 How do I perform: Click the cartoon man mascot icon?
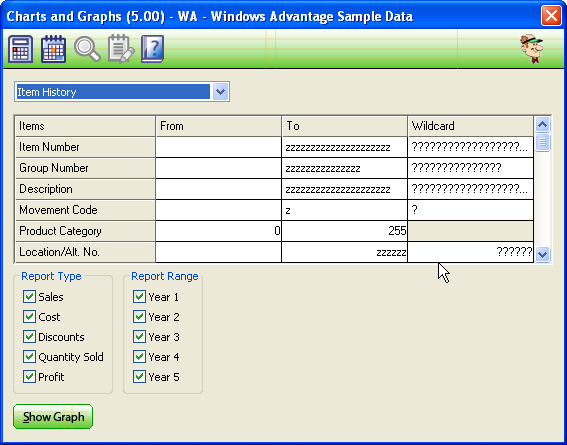532,49
